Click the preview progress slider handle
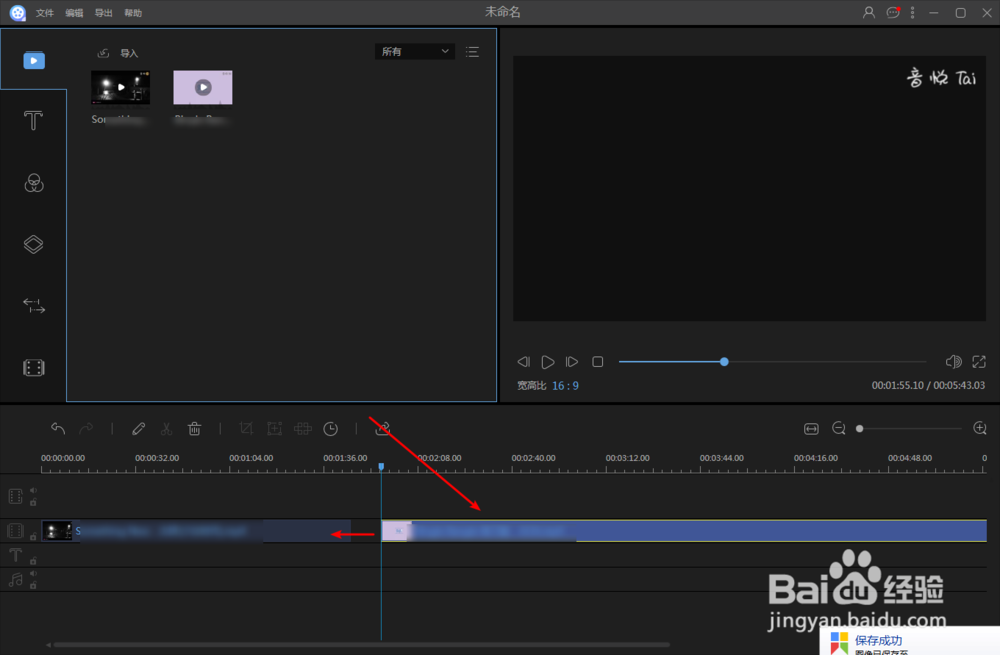Viewport: 1000px width, 655px height. point(724,362)
